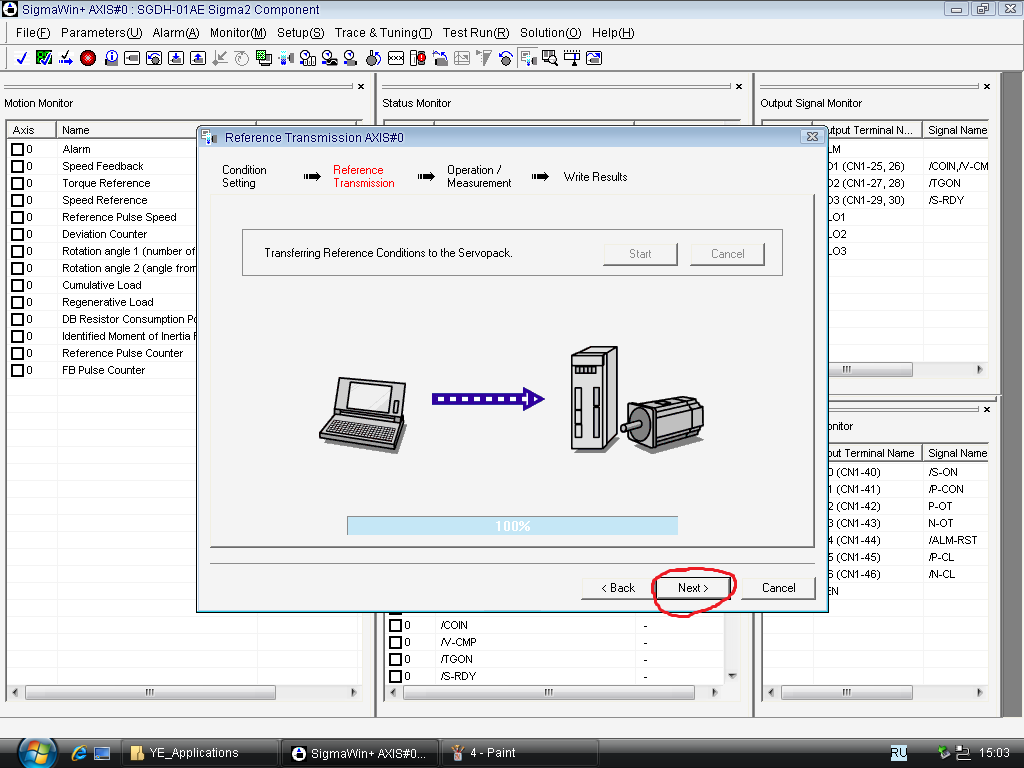1024x768 pixels.
Task: Click the show desktop taskbar icon
Action: (102, 753)
